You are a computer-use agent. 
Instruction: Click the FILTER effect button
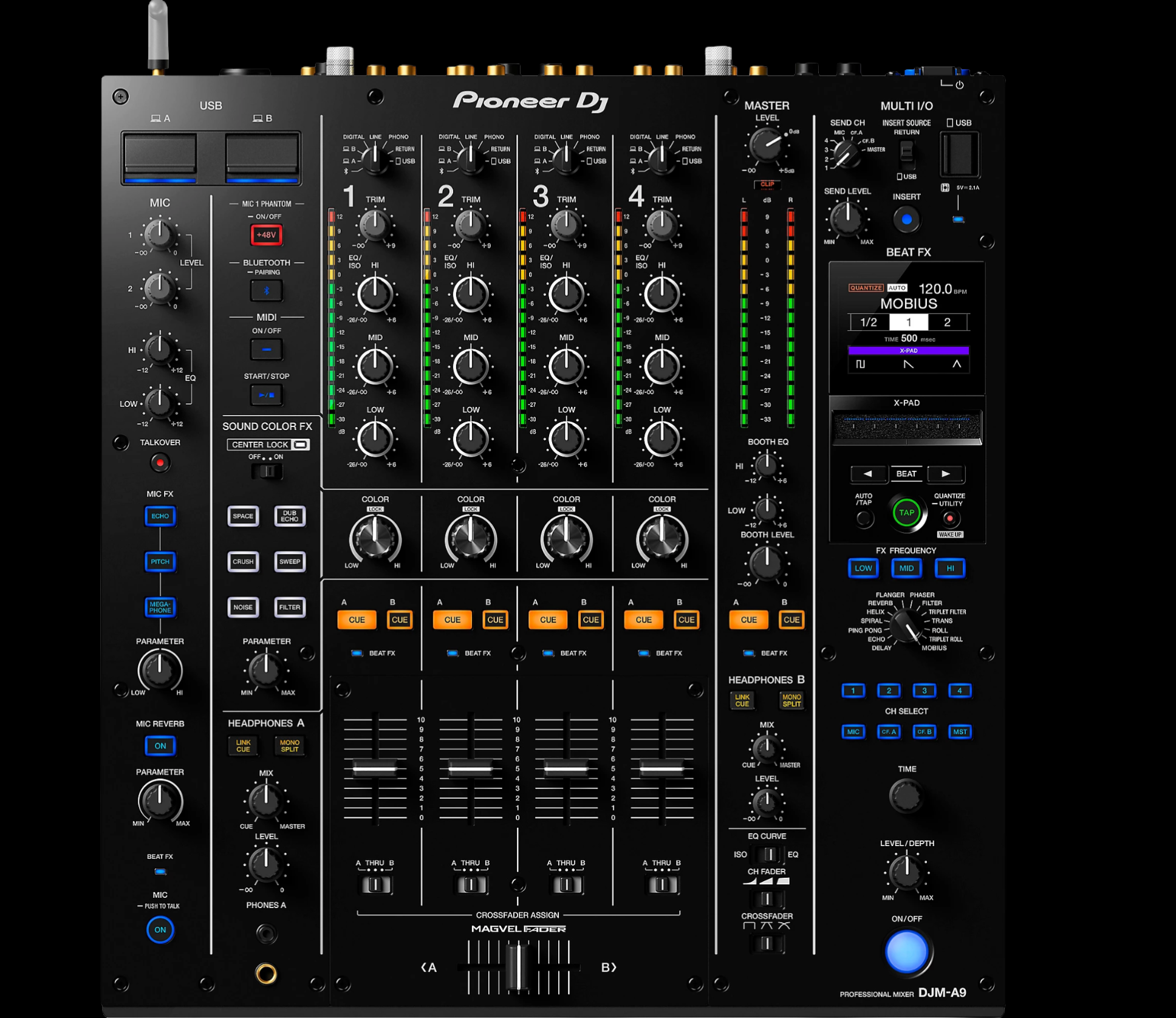point(289,607)
